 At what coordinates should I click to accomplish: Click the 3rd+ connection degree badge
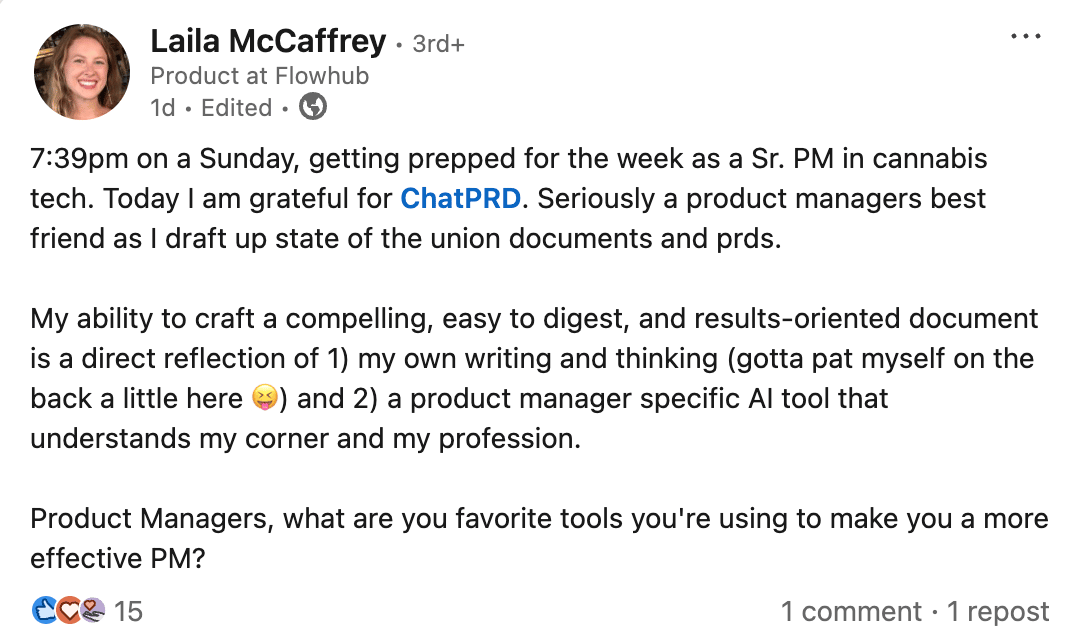click(x=438, y=44)
